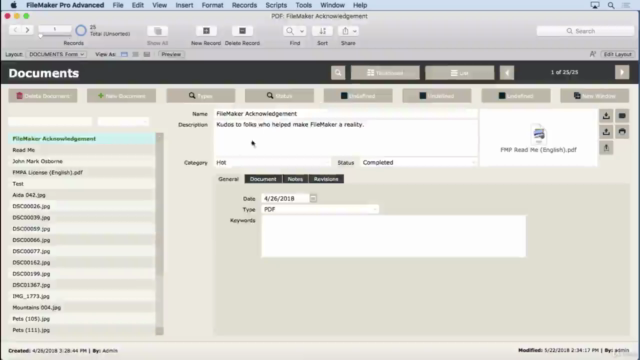Click the Preview button

pos(171,54)
